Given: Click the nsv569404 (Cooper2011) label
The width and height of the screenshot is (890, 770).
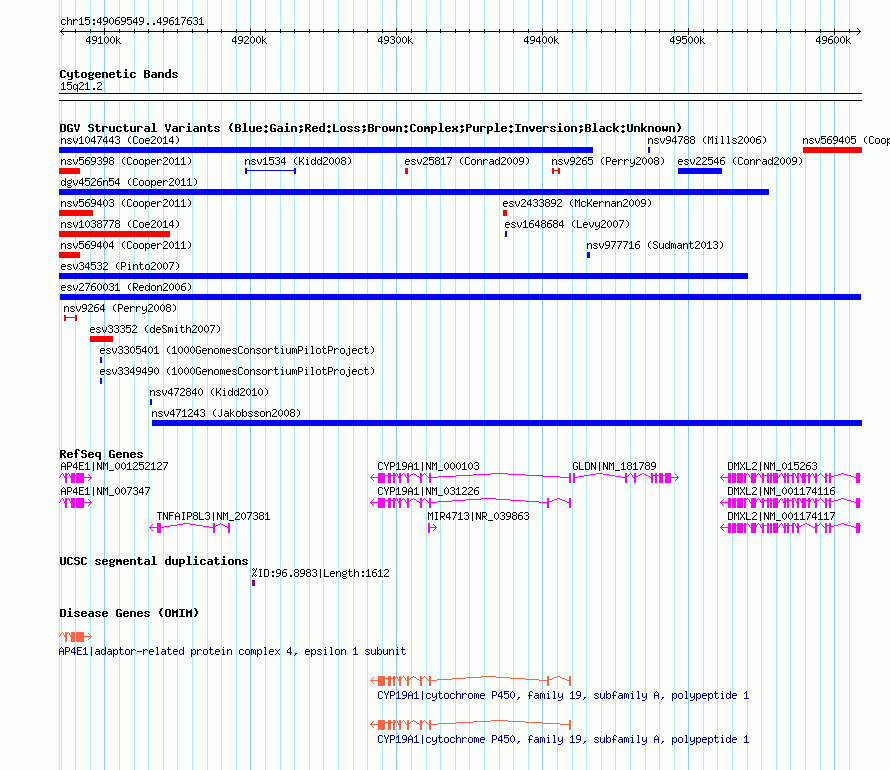Looking at the screenshot, I should [x=126, y=245].
